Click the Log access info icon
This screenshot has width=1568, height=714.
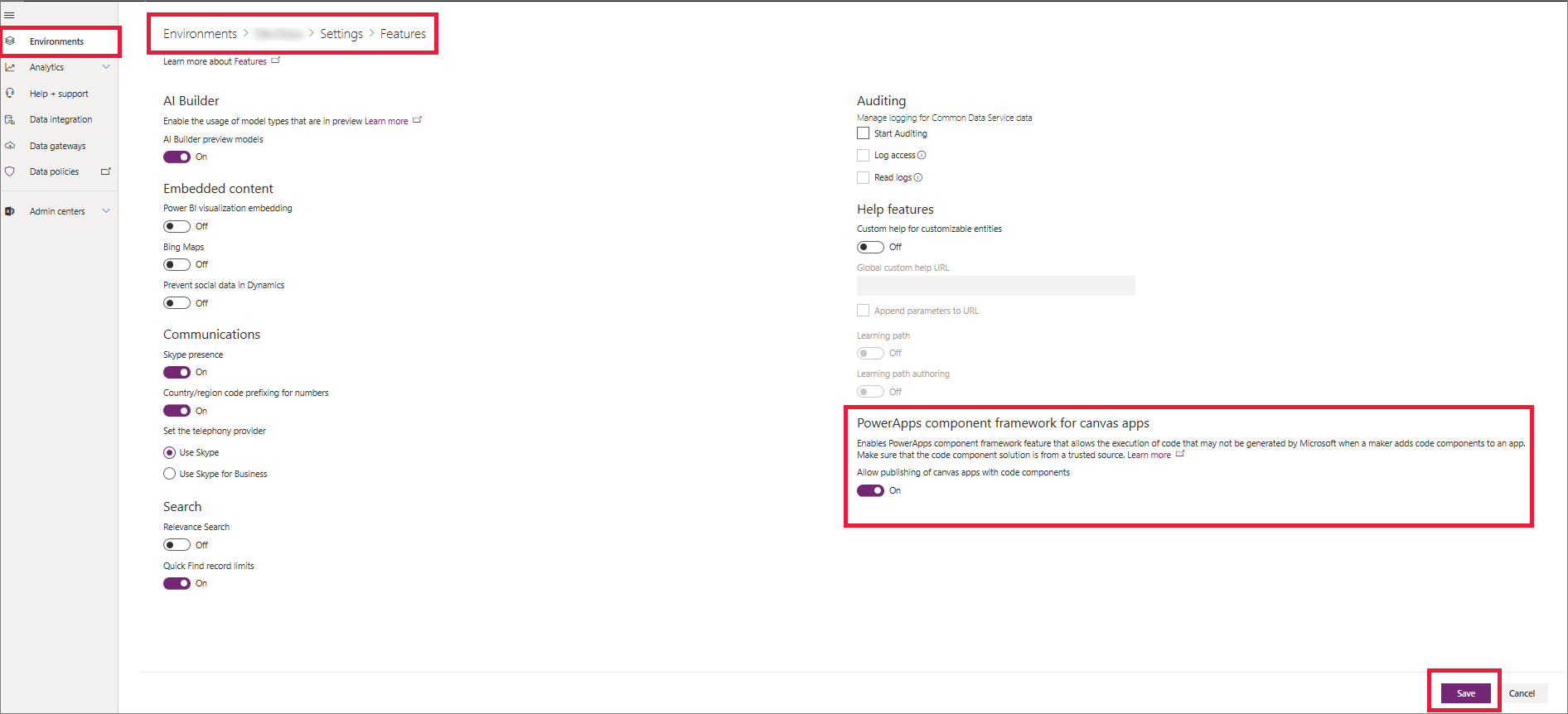pos(922,155)
